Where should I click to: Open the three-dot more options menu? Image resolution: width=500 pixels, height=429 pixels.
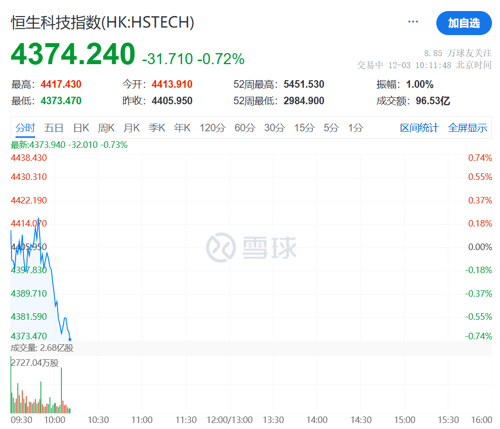413,22
